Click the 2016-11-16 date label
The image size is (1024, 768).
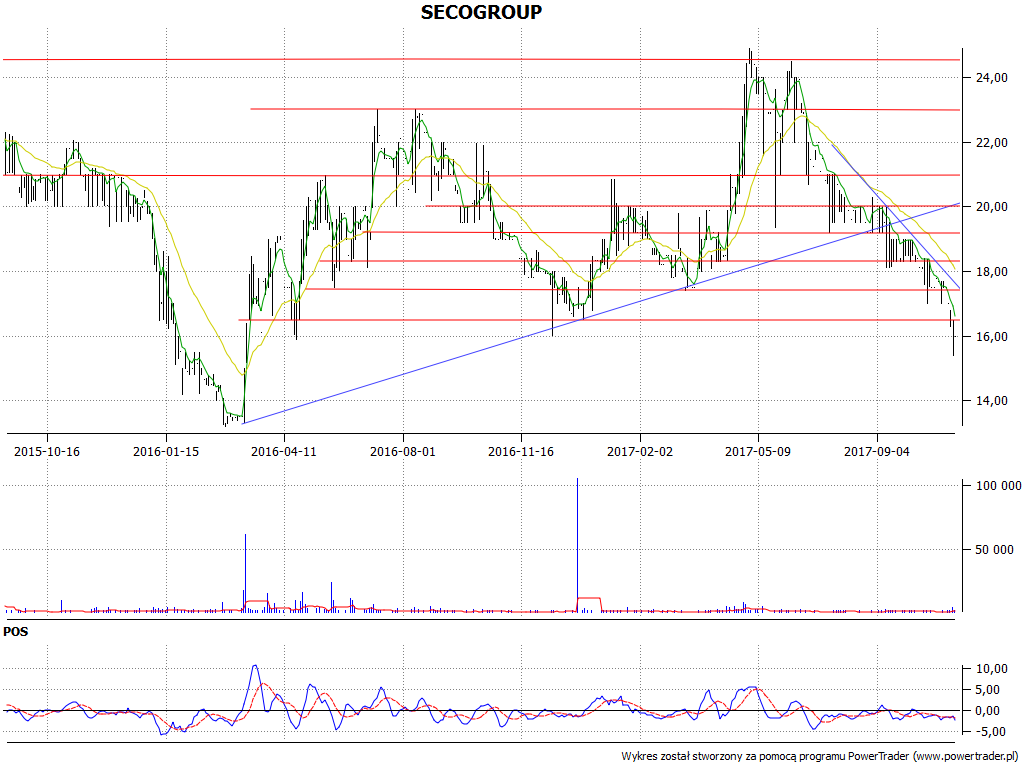521,451
